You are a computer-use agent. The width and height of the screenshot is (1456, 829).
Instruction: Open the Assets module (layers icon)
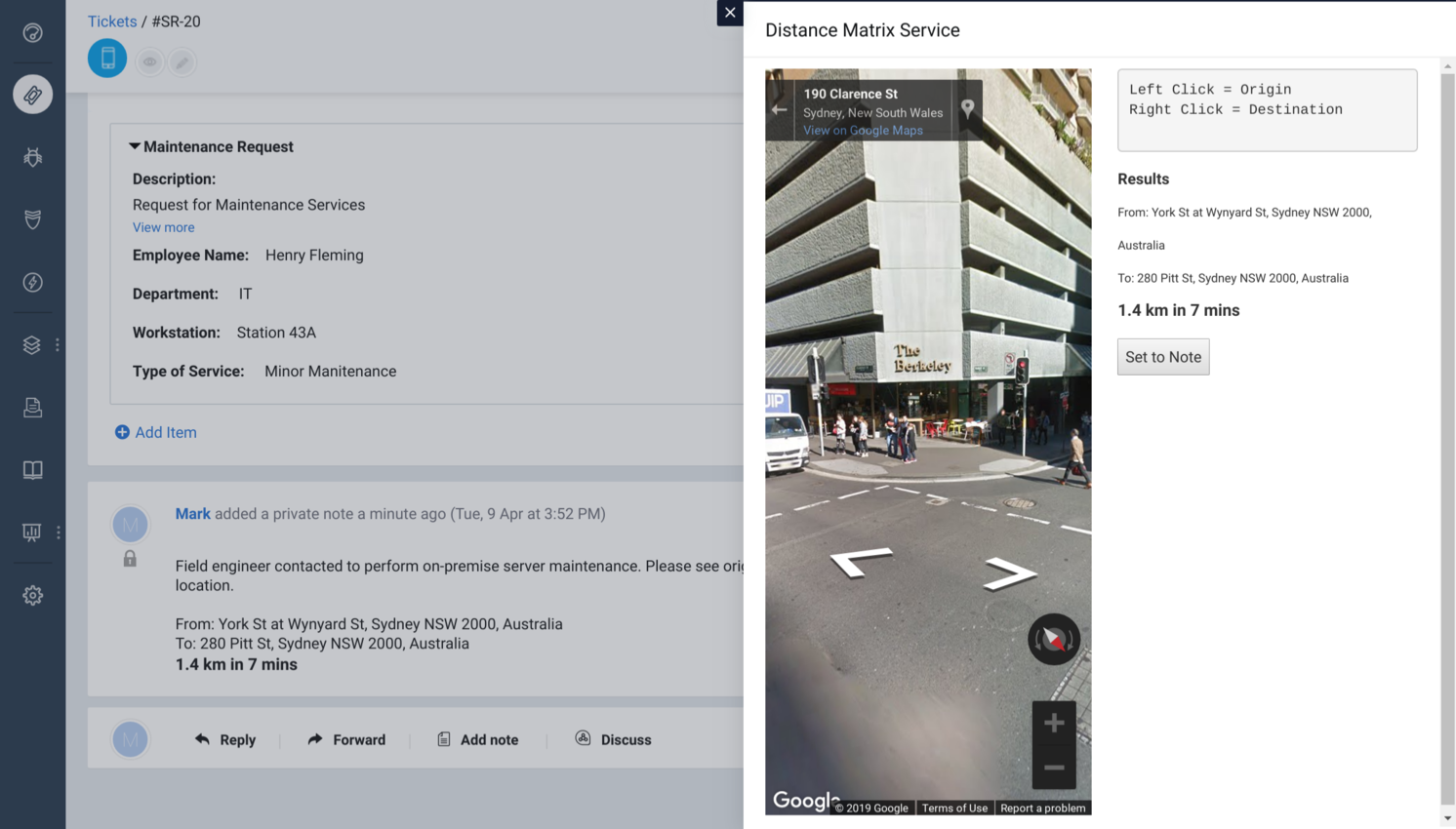pyautogui.click(x=30, y=344)
